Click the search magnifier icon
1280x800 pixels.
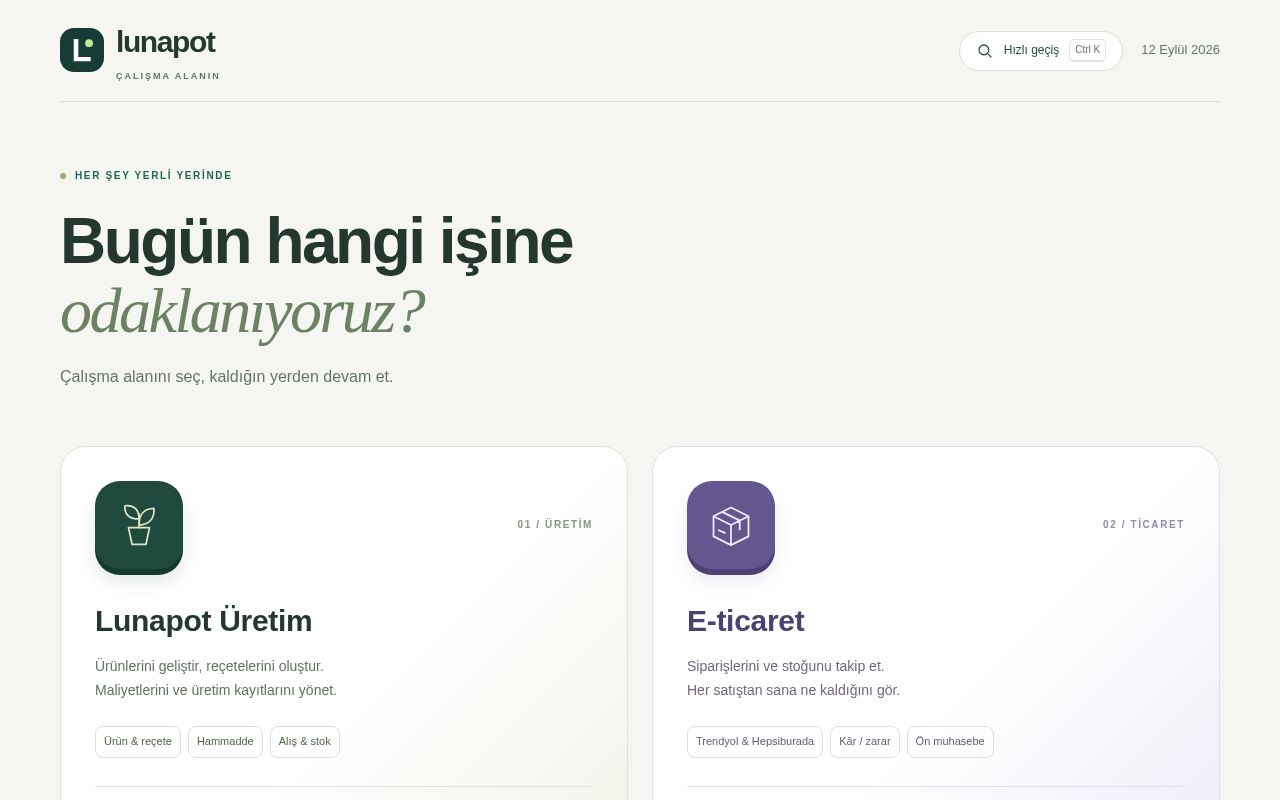tap(985, 51)
